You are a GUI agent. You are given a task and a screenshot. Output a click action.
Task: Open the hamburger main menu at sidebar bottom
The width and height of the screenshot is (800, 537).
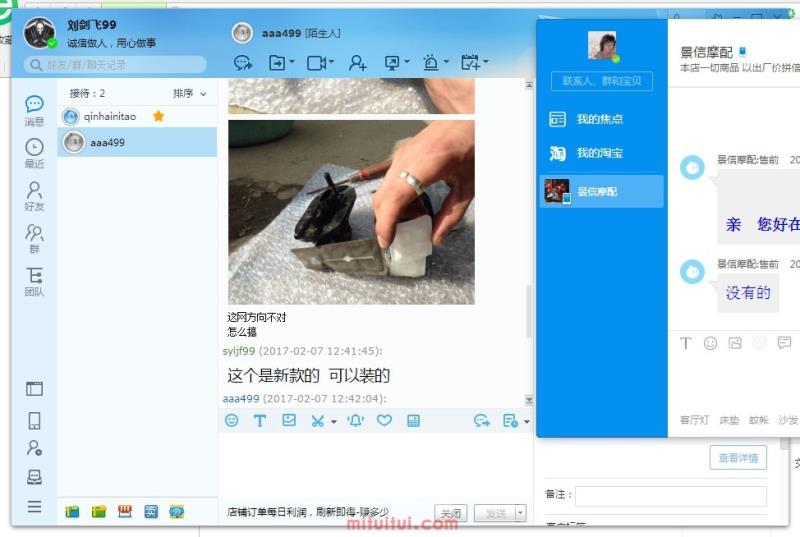[x=34, y=506]
